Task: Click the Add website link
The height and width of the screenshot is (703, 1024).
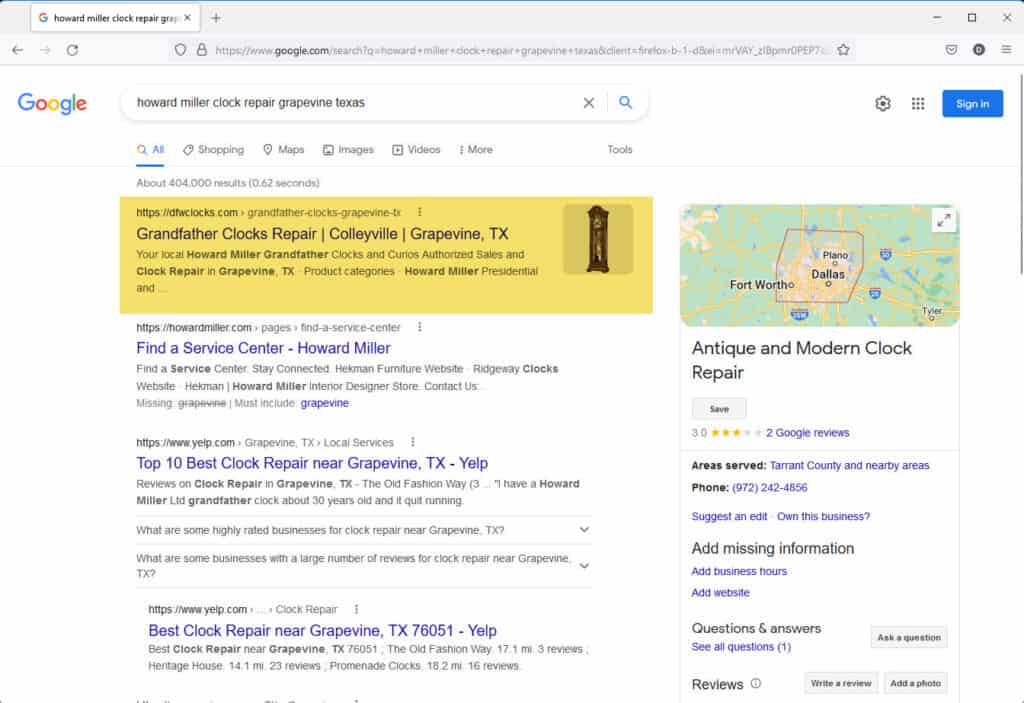Action: [x=720, y=593]
